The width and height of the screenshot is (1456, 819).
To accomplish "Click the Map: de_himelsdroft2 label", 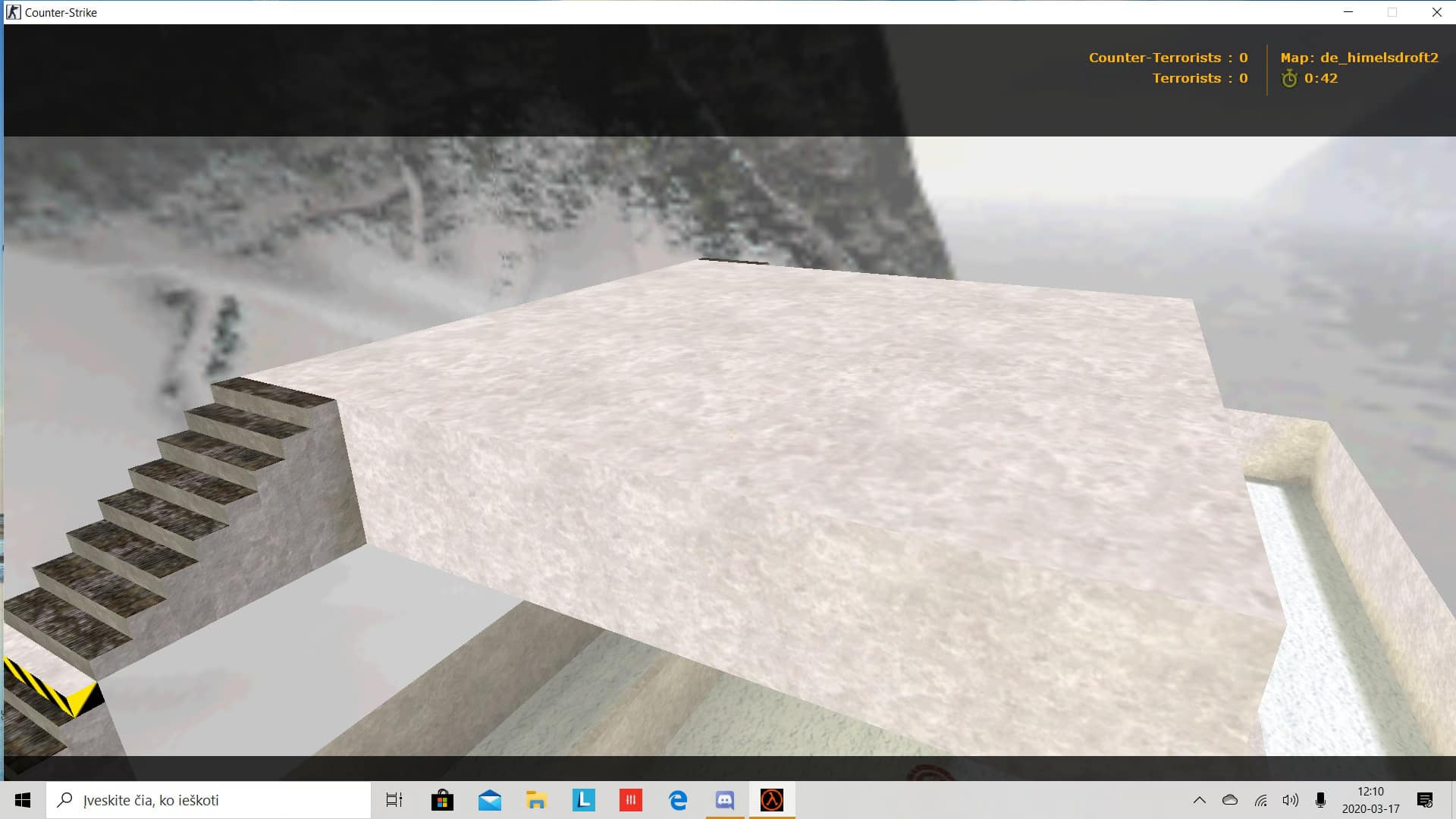I will pyautogui.click(x=1359, y=58).
